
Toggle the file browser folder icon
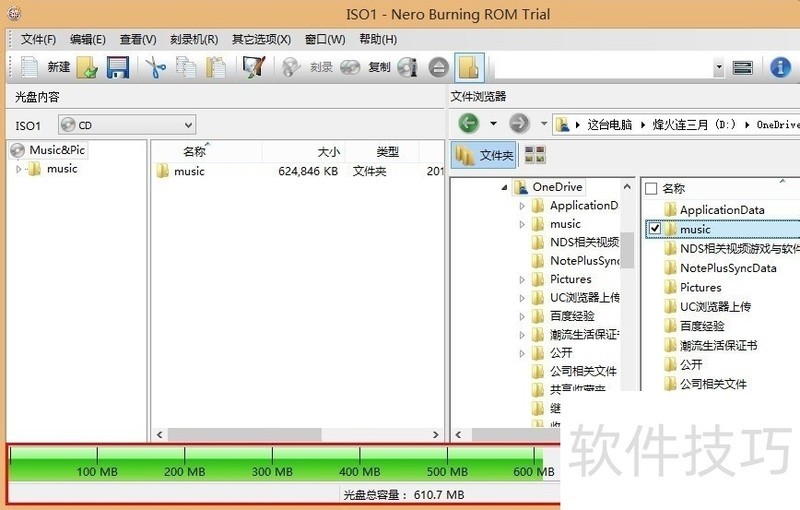(x=469, y=67)
